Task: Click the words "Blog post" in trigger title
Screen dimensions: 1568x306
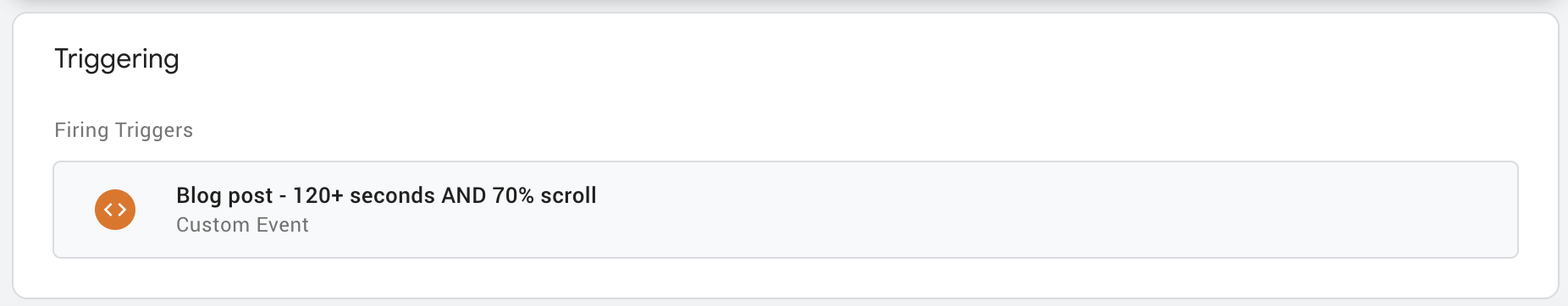Action: 224,195
